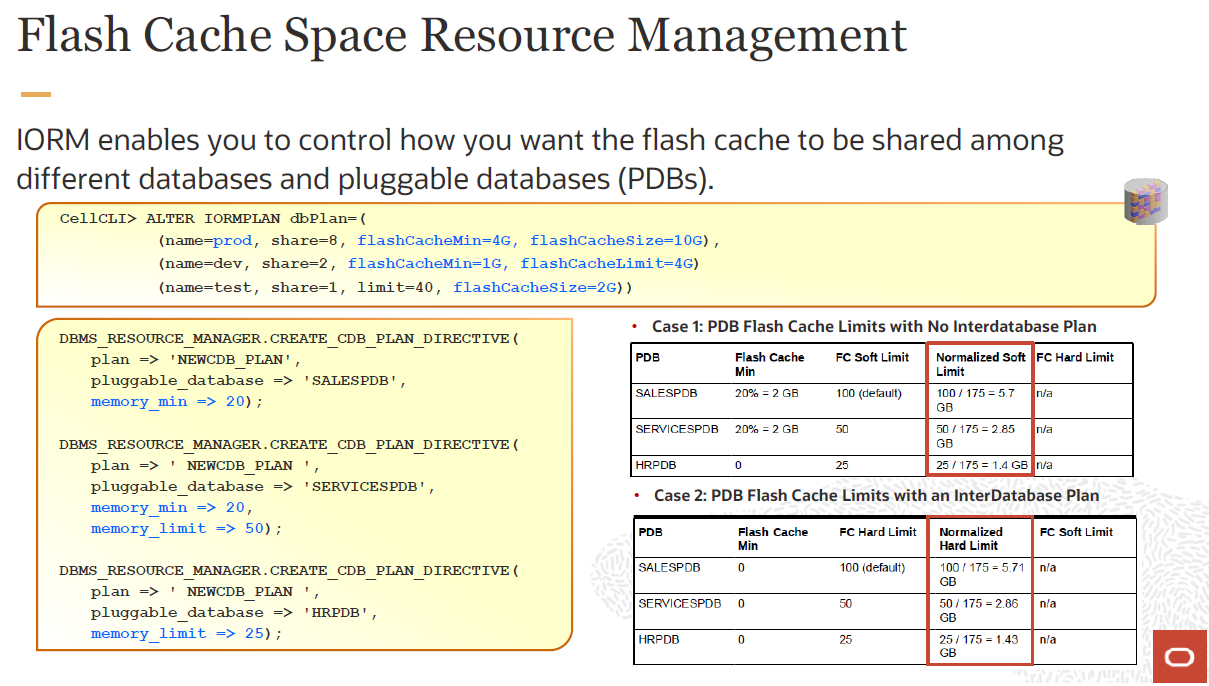Click the 'PDB' header in the Case 1 table
1209x686 pixels.
pyautogui.click(x=648, y=357)
